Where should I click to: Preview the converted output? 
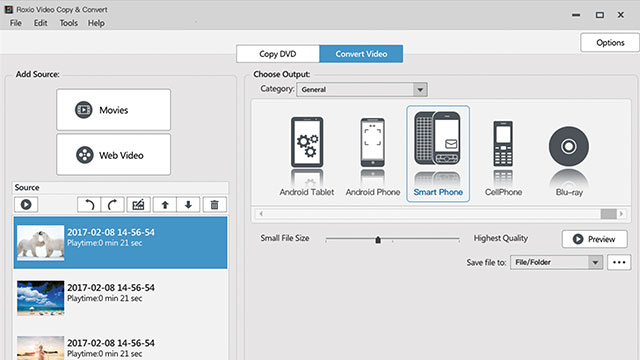[x=594, y=239]
